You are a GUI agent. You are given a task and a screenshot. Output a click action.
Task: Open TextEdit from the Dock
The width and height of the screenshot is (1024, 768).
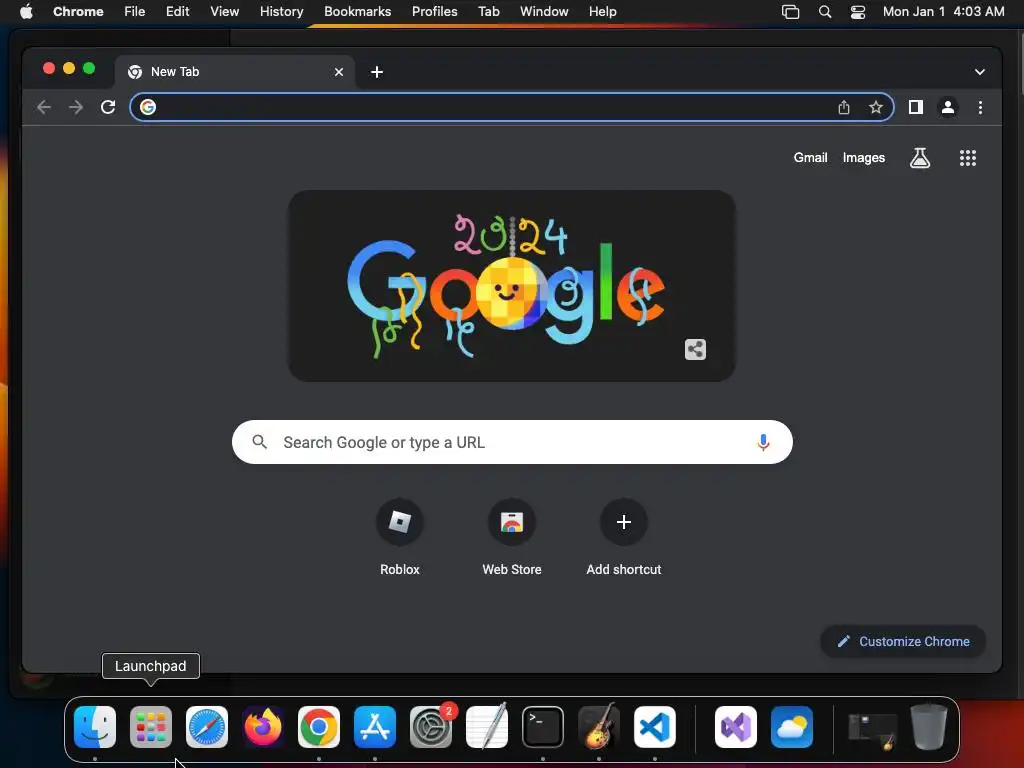point(487,727)
